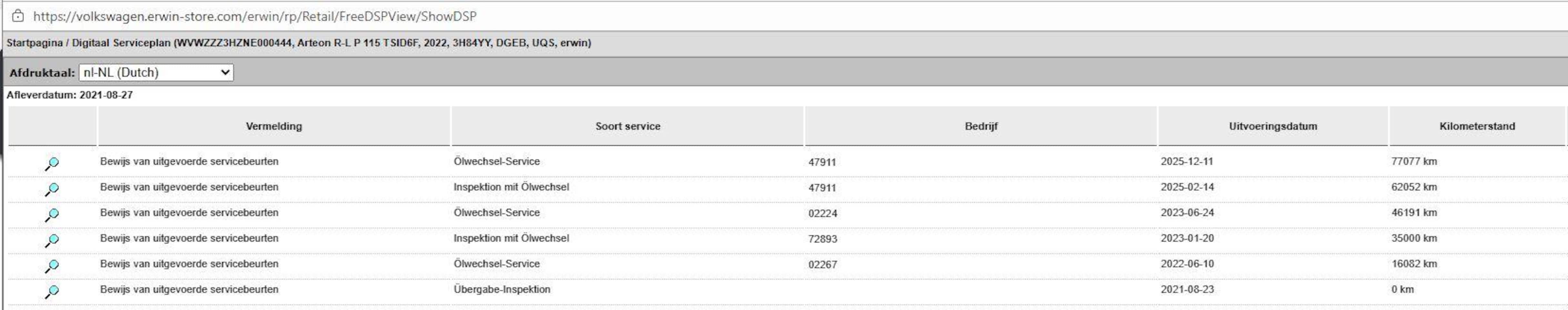The image size is (1568, 310).
Task: Click the Startpagina breadcrumb link
Action: pos(34,43)
